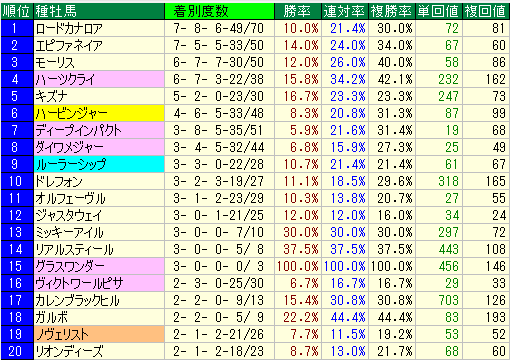Click the orange ノヴェリスト cell
The image size is (510, 360).
[x=99, y=334]
